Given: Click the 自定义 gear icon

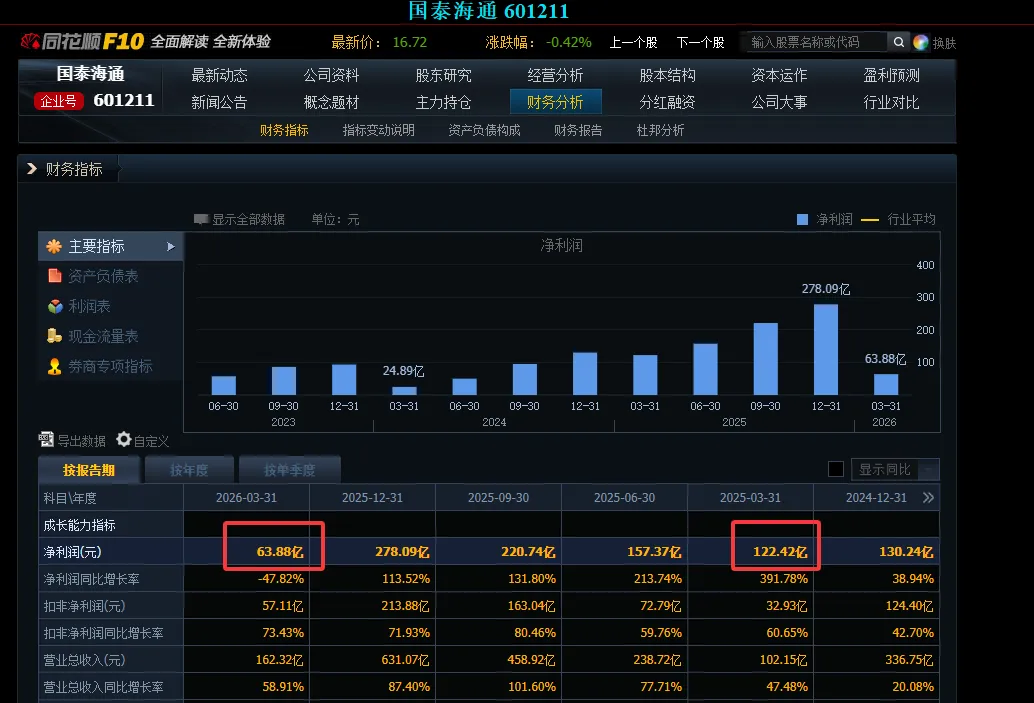Looking at the screenshot, I should click(x=124, y=439).
